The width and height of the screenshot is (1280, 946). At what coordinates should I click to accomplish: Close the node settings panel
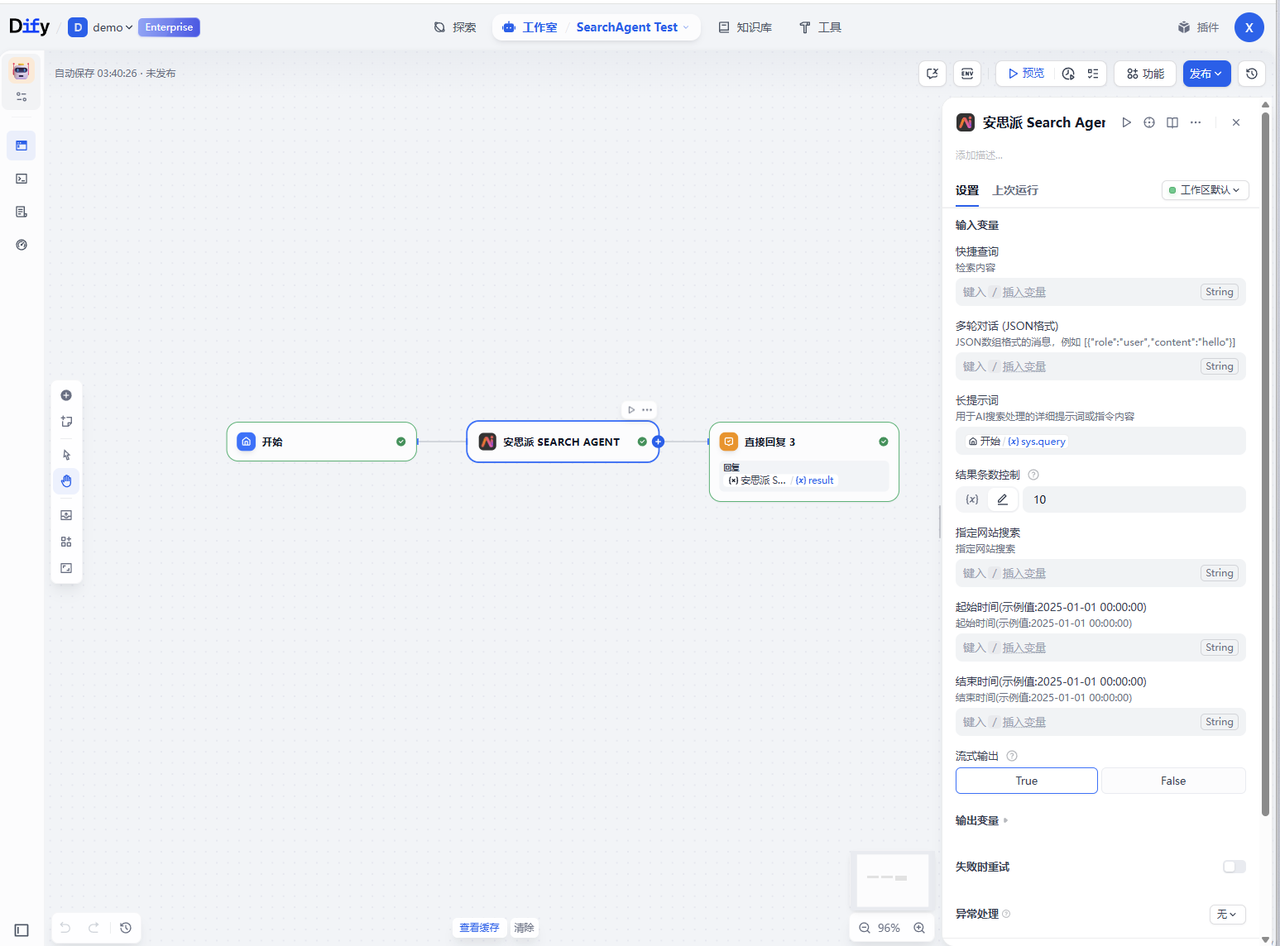pos(1236,122)
